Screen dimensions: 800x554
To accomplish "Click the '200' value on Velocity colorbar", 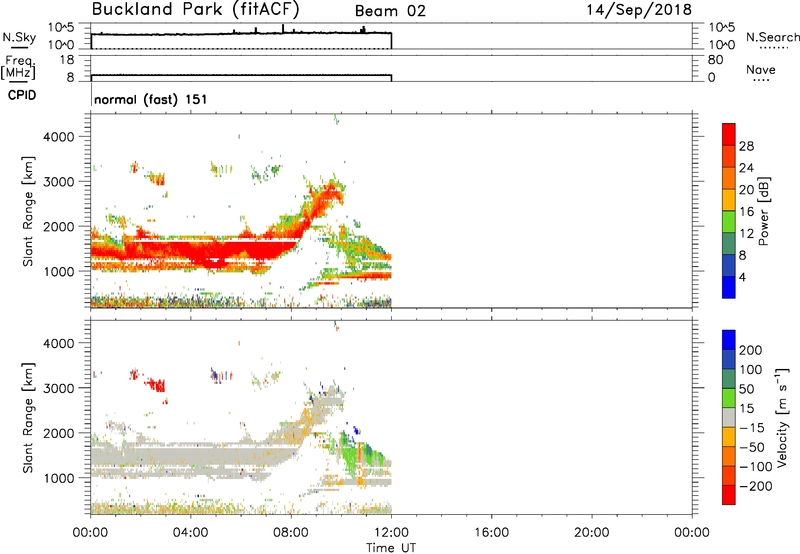I will 751,350.
